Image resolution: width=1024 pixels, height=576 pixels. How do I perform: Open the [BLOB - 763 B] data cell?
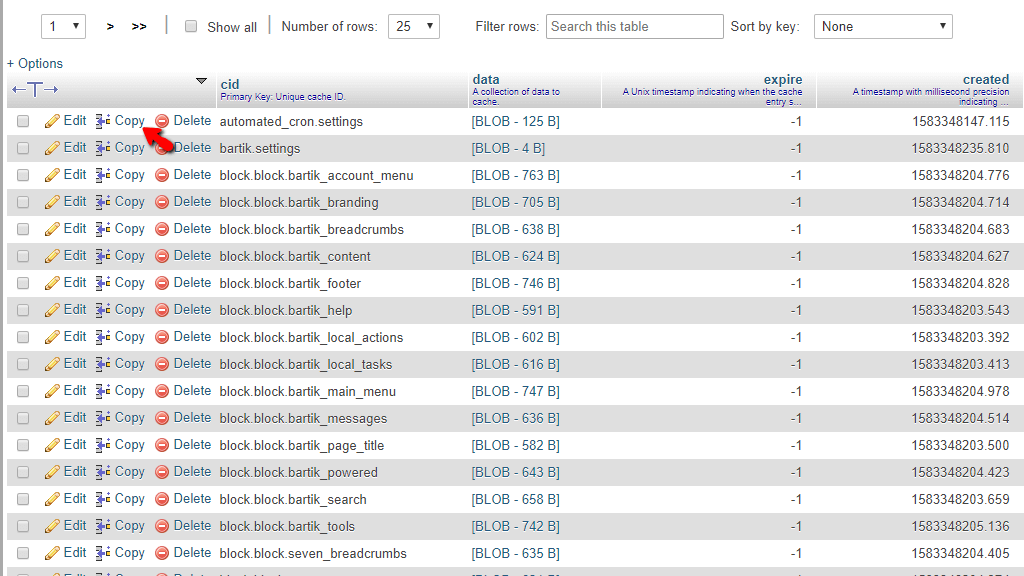(x=516, y=176)
